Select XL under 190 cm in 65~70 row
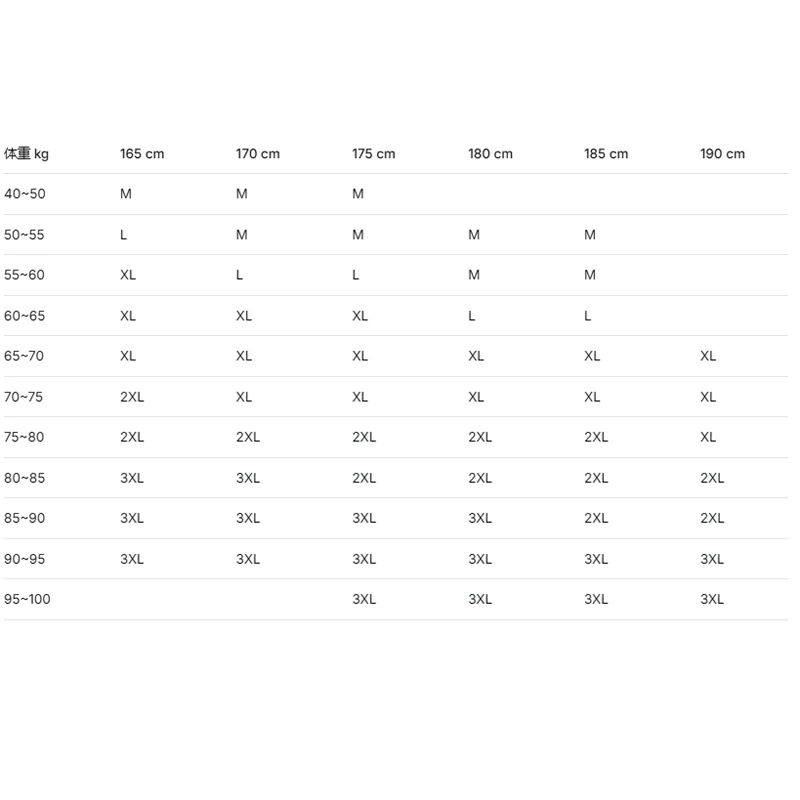The width and height of the screenshot is (800, 800). tap(708, 356)
